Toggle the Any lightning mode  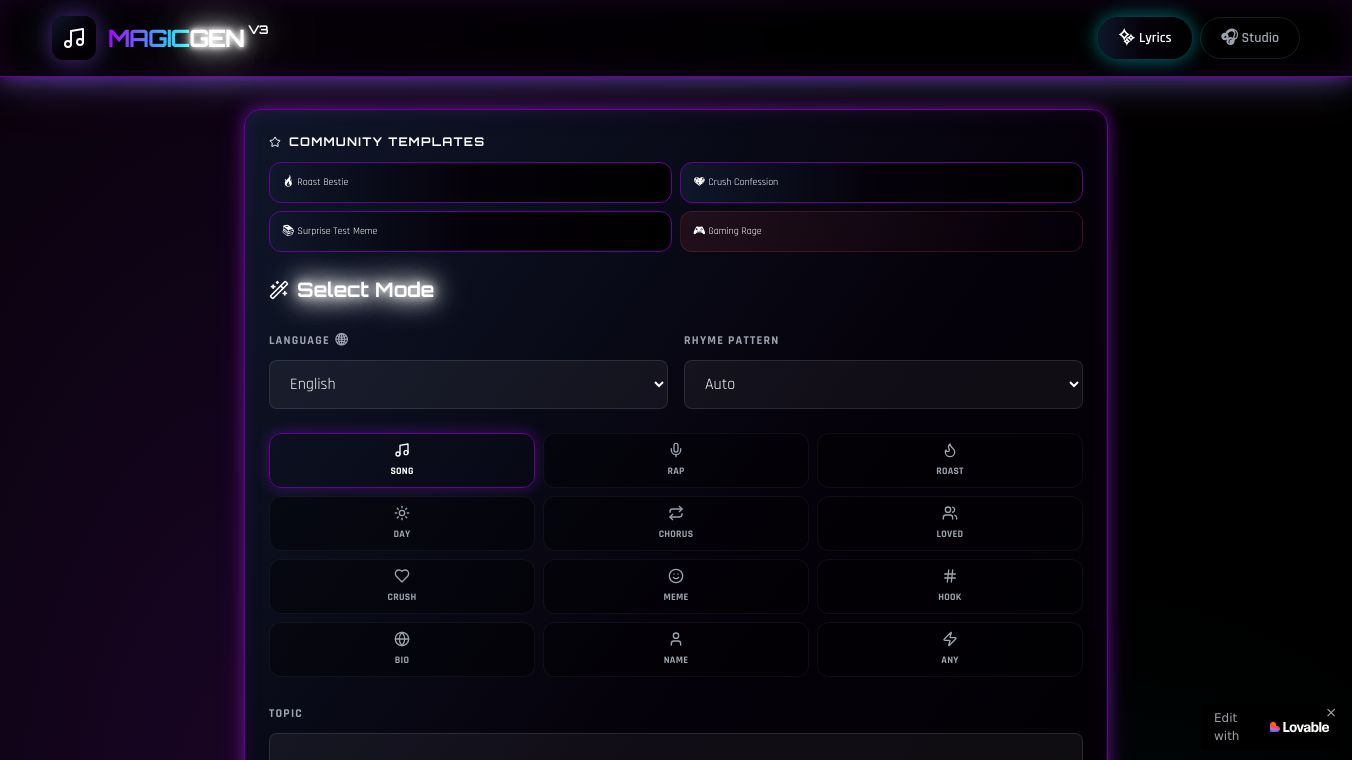pos(949,649)
